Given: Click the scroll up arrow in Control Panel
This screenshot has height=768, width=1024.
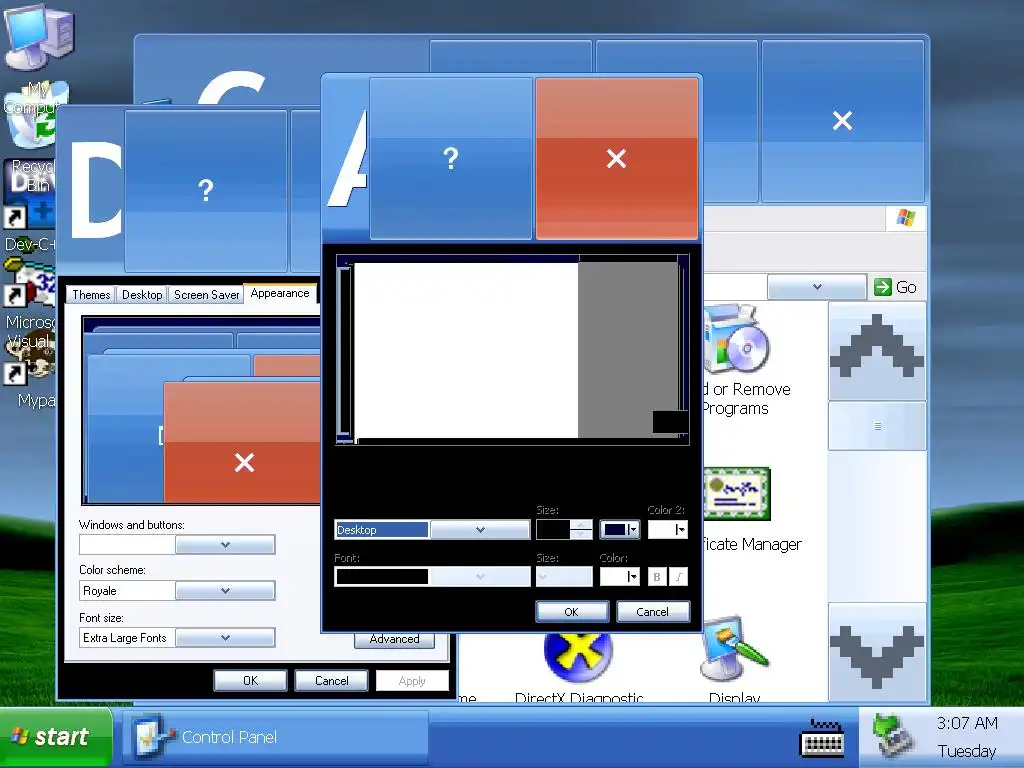Looking at the screenshot, I should click(877, 351).
